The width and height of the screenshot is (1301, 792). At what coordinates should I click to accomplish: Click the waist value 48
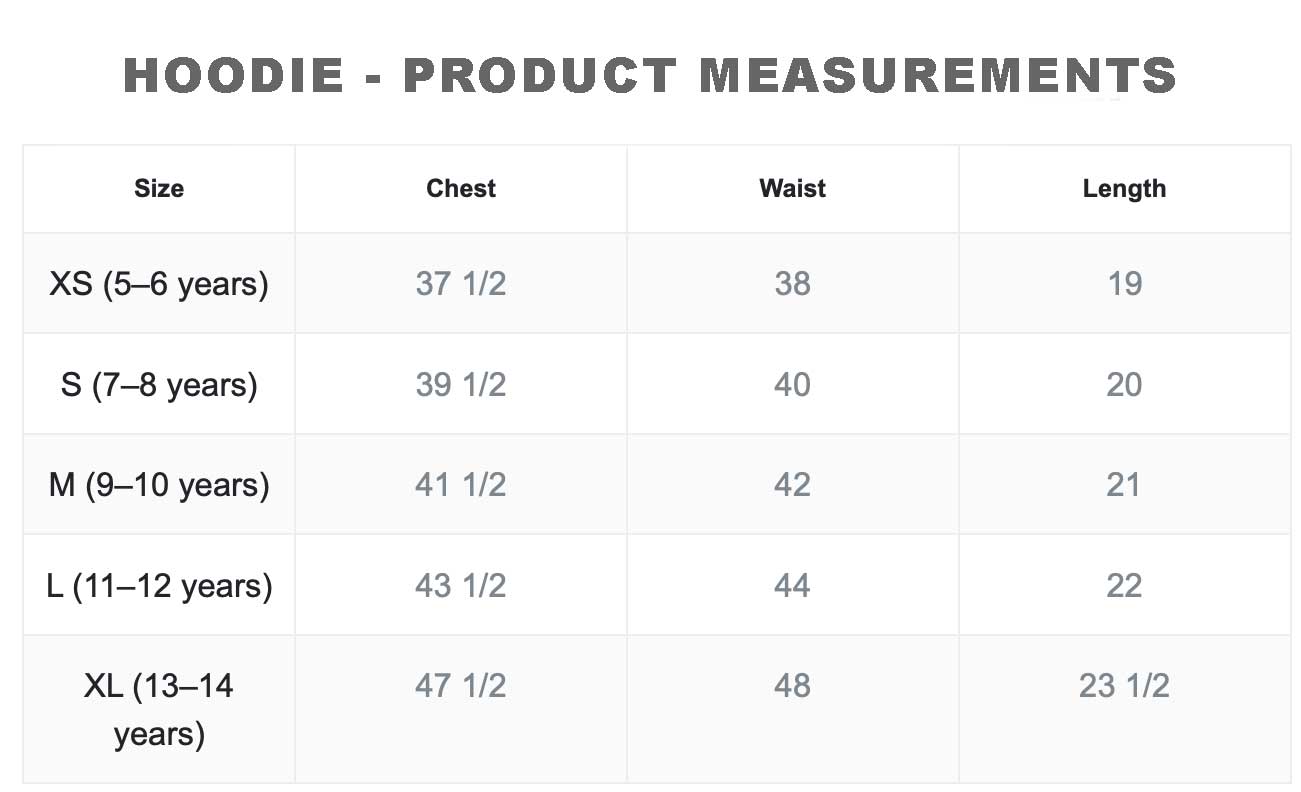click(792, 686)
